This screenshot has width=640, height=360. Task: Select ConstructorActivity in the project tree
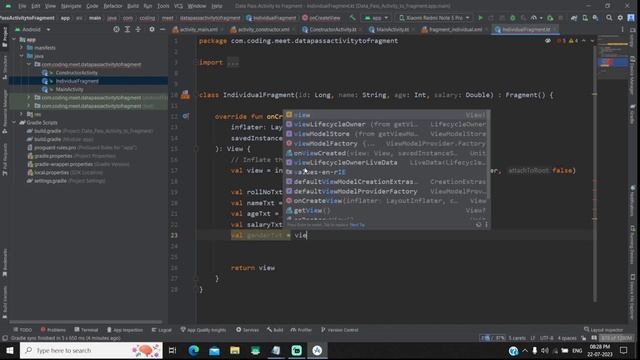77,73
